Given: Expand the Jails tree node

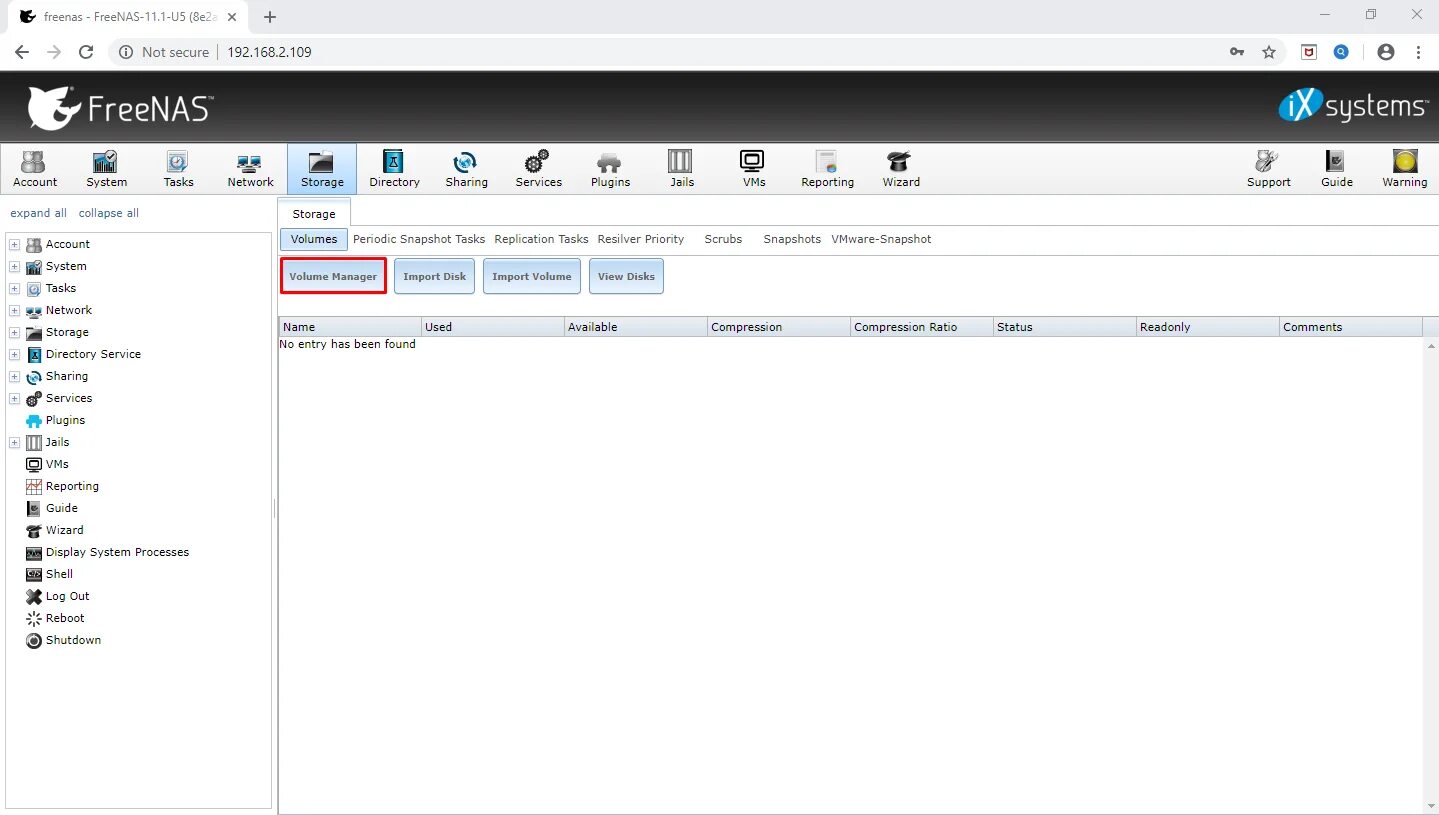Looking at the screenshot, I should (15, 443).
